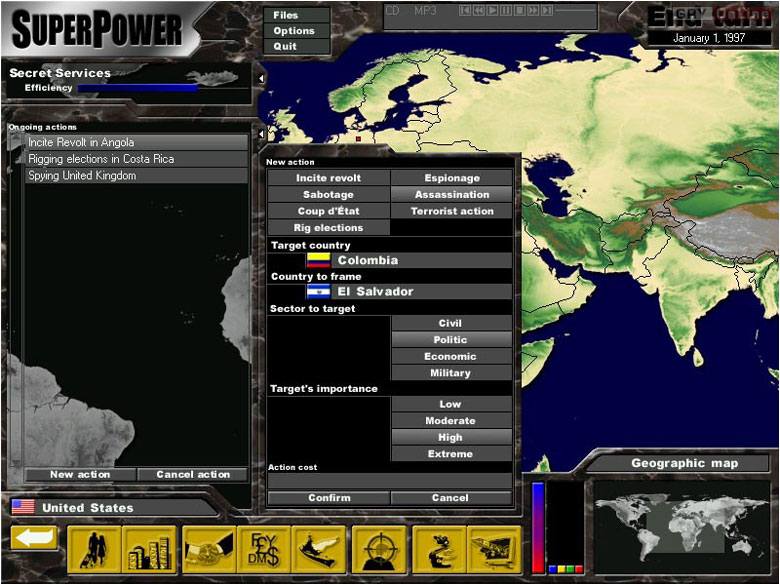Select Rigging elections in Costa Rica
The width and height of the screenshot is (780, 585).
136,159
